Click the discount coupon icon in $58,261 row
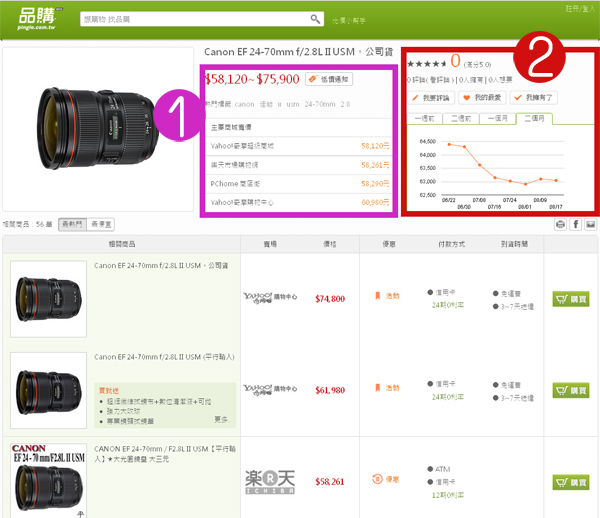600x518 pixels. click(x=377, y=479)
